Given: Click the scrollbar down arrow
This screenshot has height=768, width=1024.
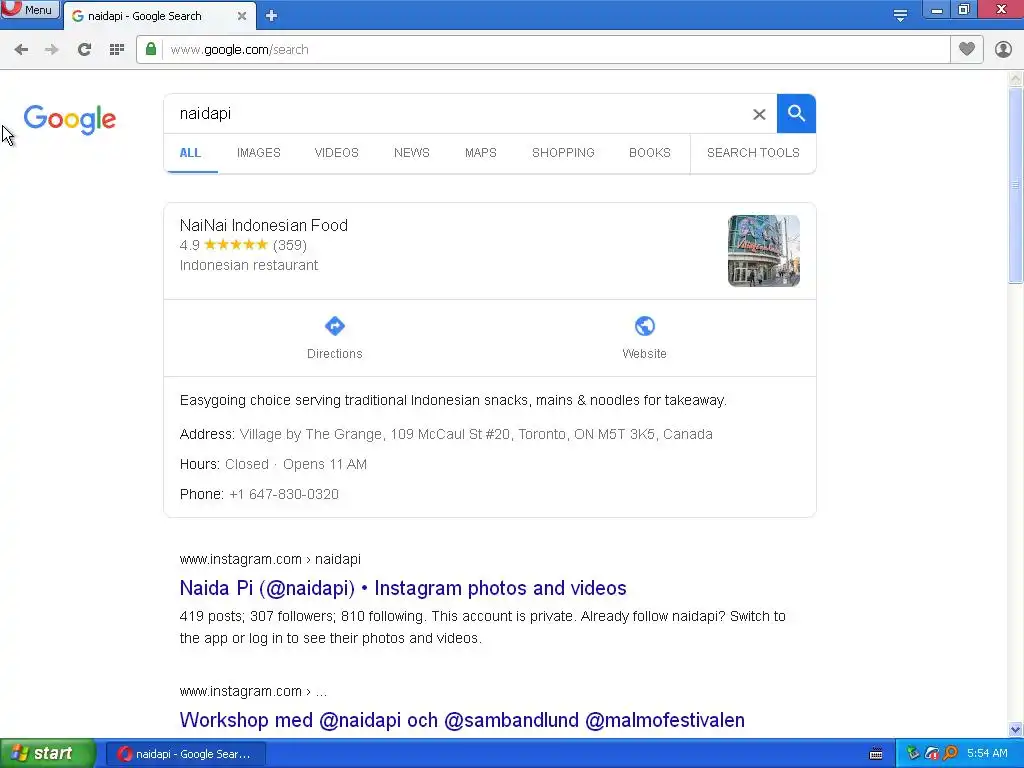Looking at the screenshot, I should pos(1016,729).
